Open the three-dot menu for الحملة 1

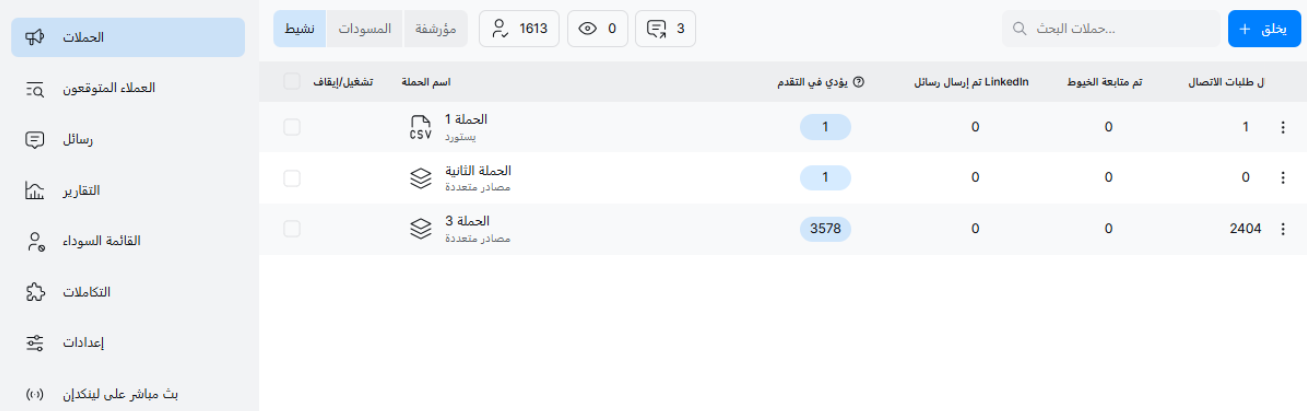coord(1283,127)
